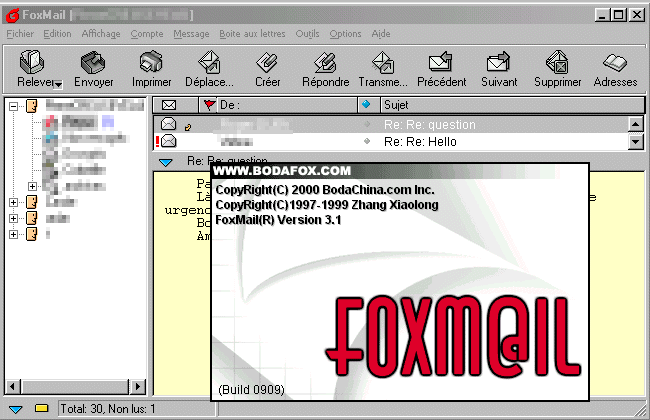Open the Relever dropdown arrow
650x420 pixels.
point(59,85)
